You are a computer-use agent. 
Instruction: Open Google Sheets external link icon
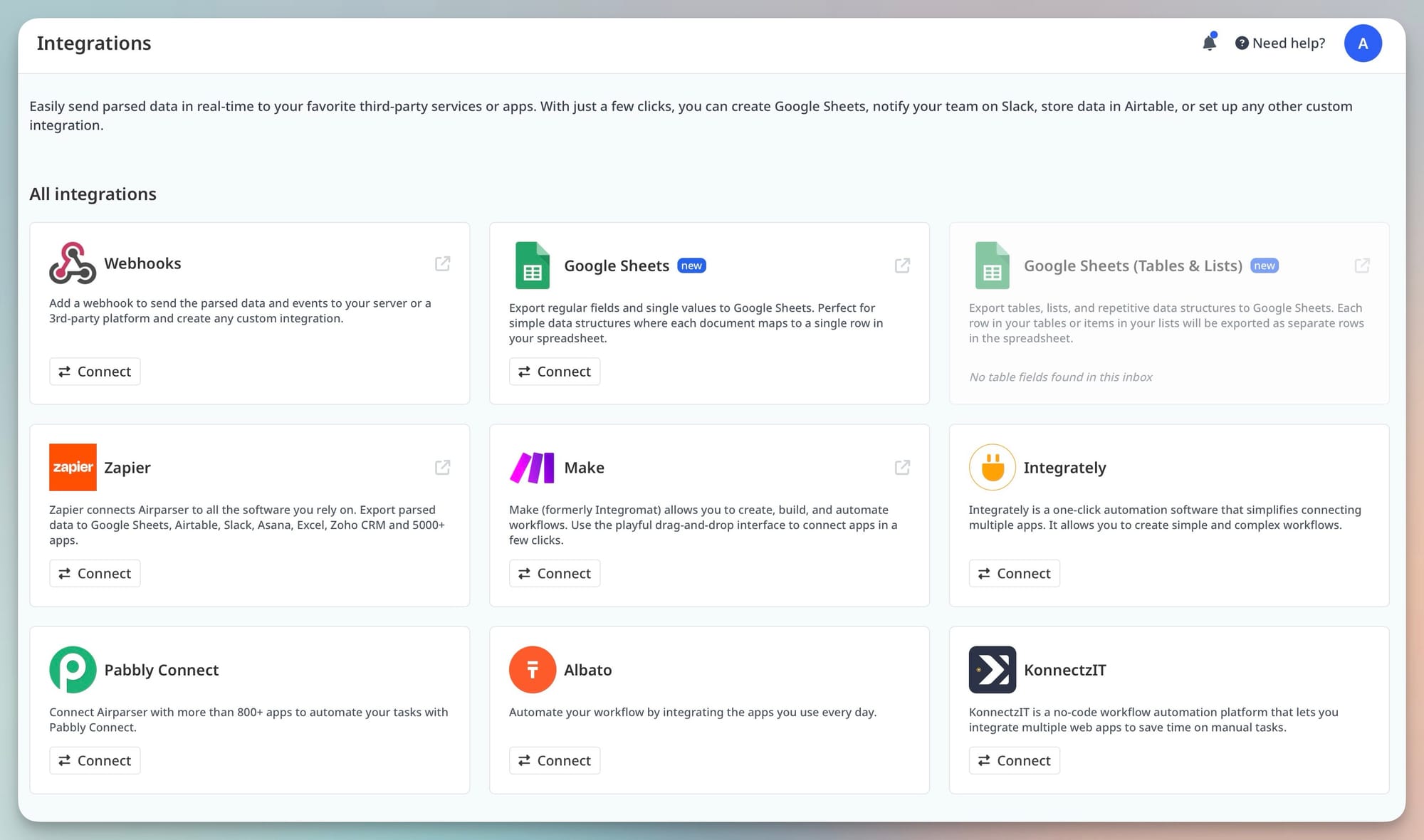click(x=902, y=266)
